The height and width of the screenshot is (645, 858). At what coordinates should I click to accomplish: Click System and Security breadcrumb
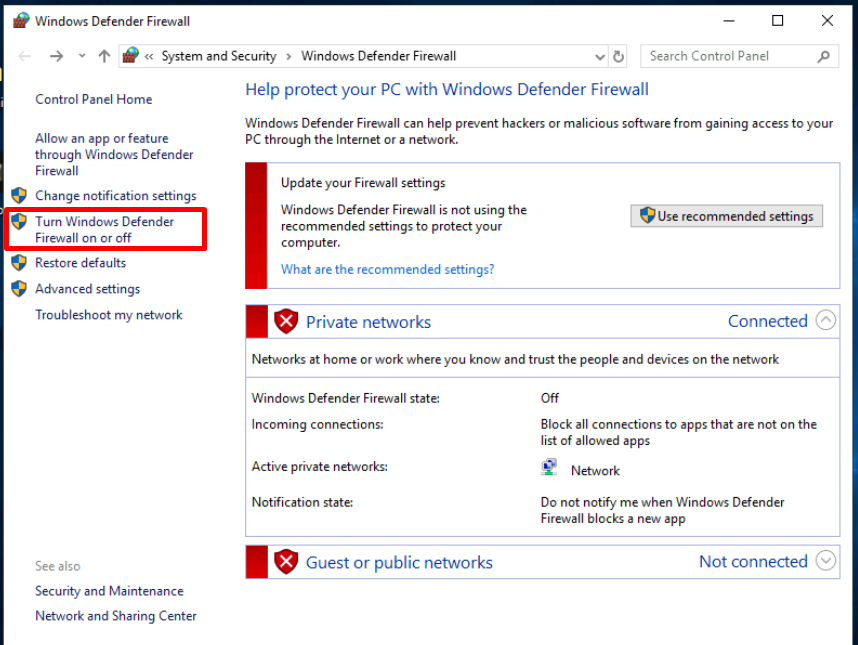(218, 57)
